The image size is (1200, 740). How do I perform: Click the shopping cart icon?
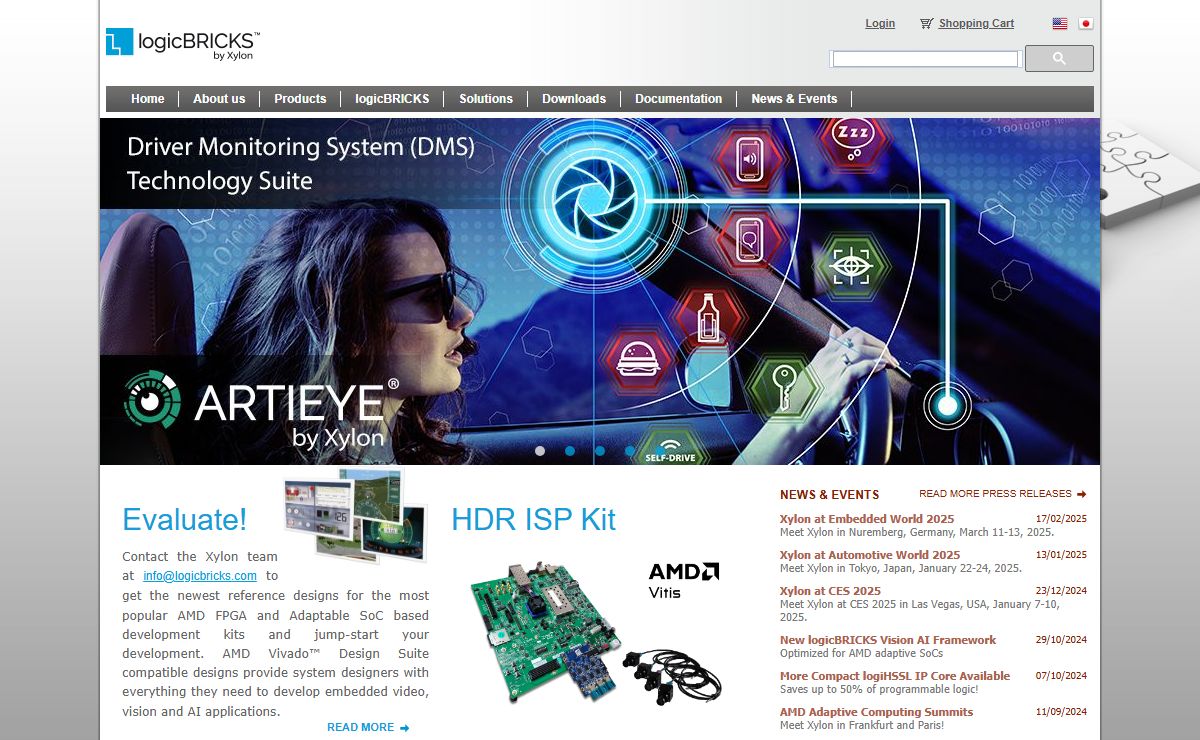coord(926,23)
